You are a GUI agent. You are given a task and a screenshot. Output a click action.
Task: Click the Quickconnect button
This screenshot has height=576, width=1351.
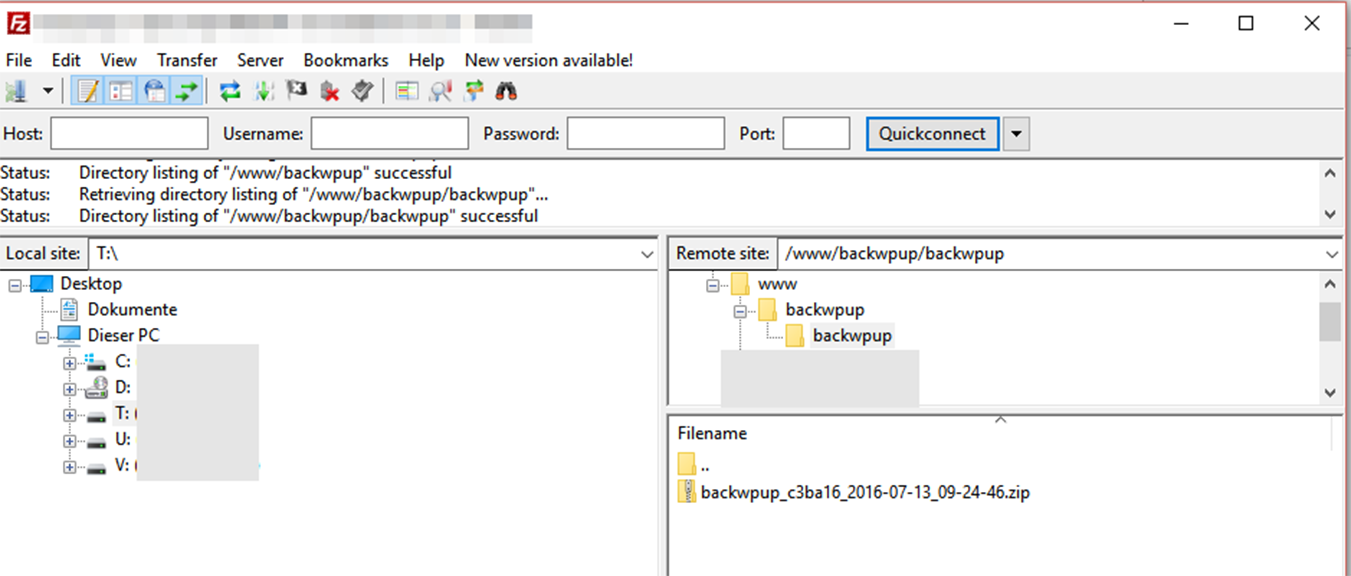coord(931,134)
